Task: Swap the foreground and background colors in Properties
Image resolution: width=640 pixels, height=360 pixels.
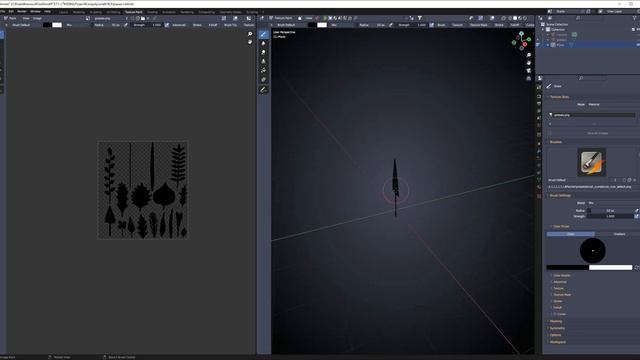Action: click(x=636, y=267)
